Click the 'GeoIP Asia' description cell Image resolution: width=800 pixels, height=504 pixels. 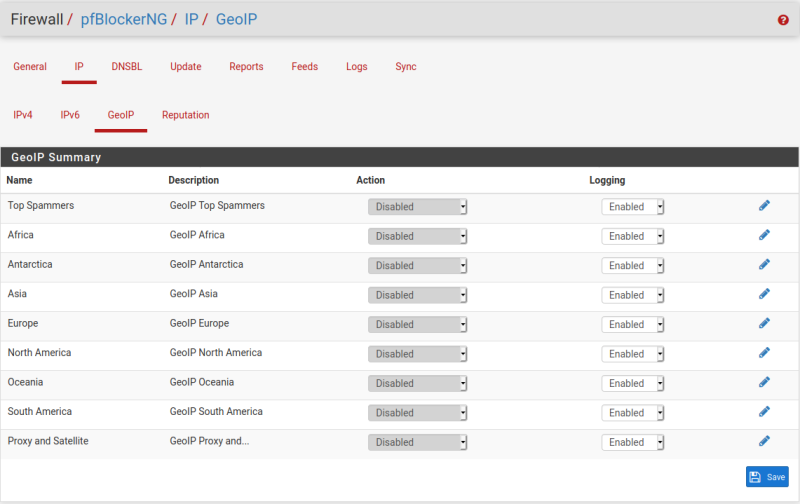tap(193, 294)
